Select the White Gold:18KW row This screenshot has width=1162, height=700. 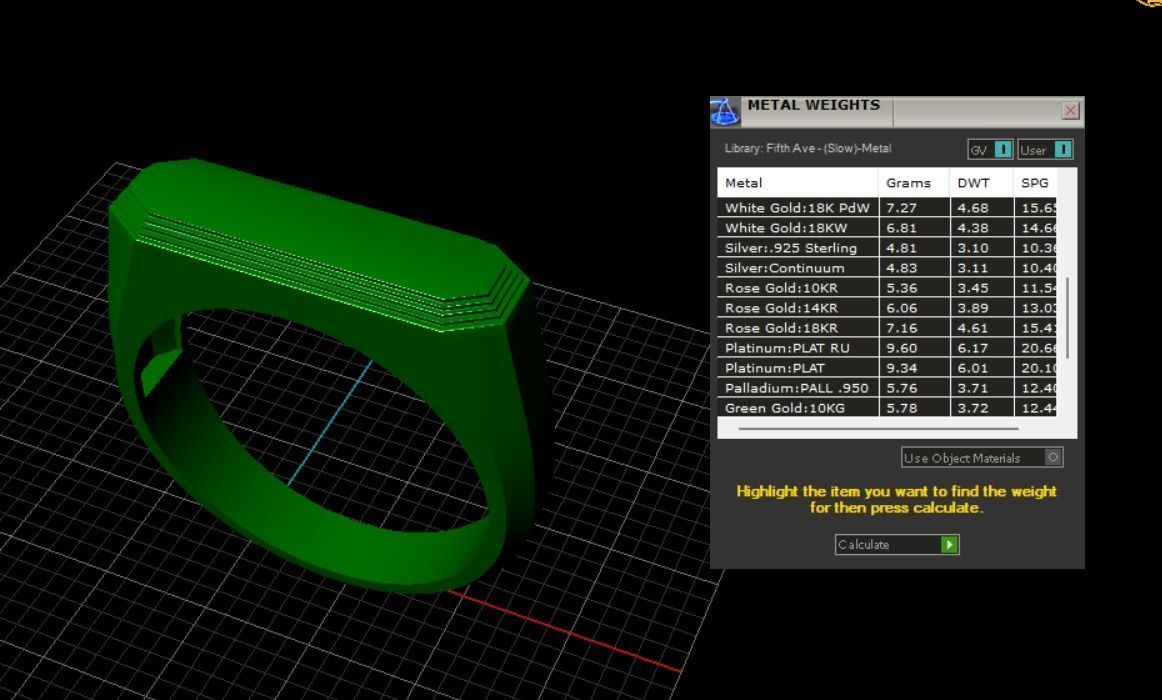click(886, 227)
